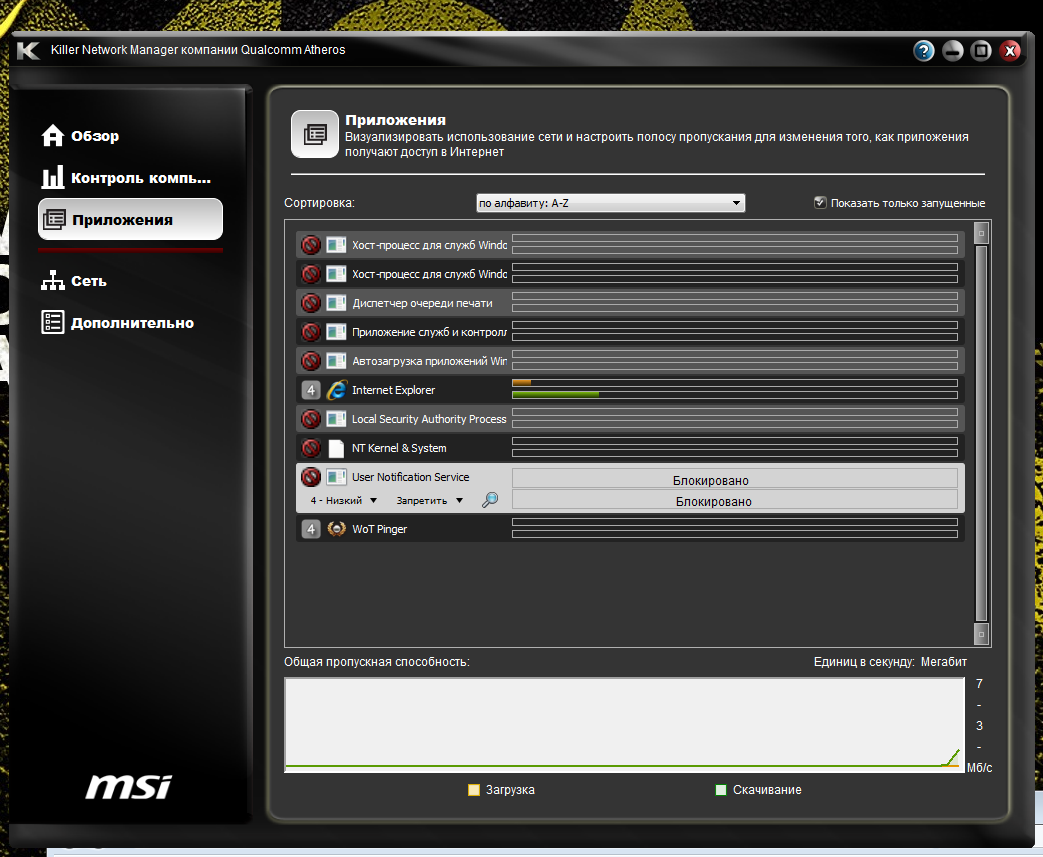The height and width of the screenshot is (857, 1043).
Task: Open help with the question mark button
Action: click(x=923, y=51)
